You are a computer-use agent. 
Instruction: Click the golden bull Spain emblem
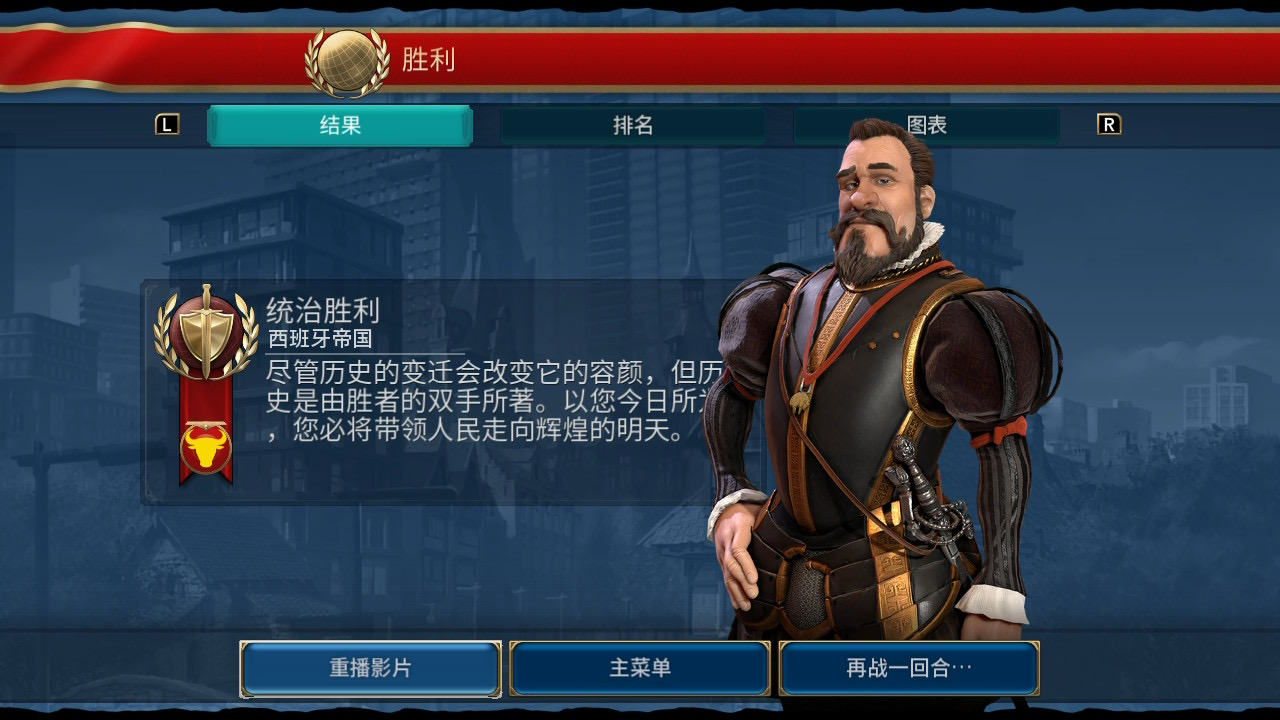pos(206,449)
